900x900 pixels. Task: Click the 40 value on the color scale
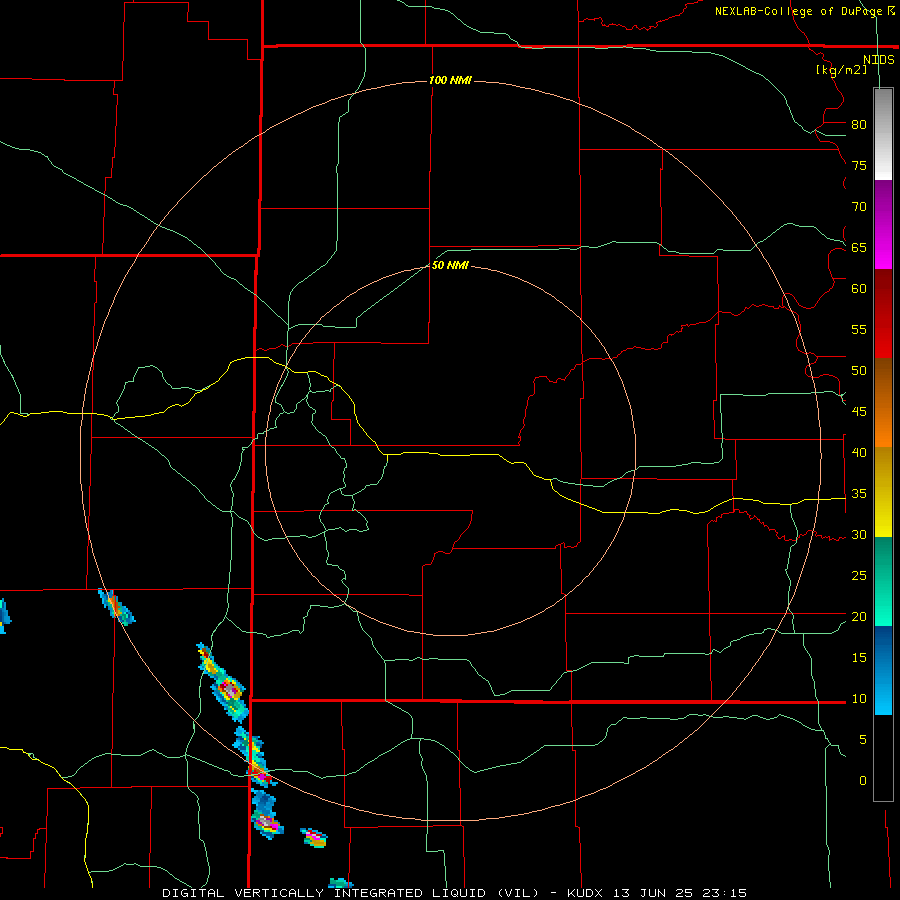click(x=859, y=453)
